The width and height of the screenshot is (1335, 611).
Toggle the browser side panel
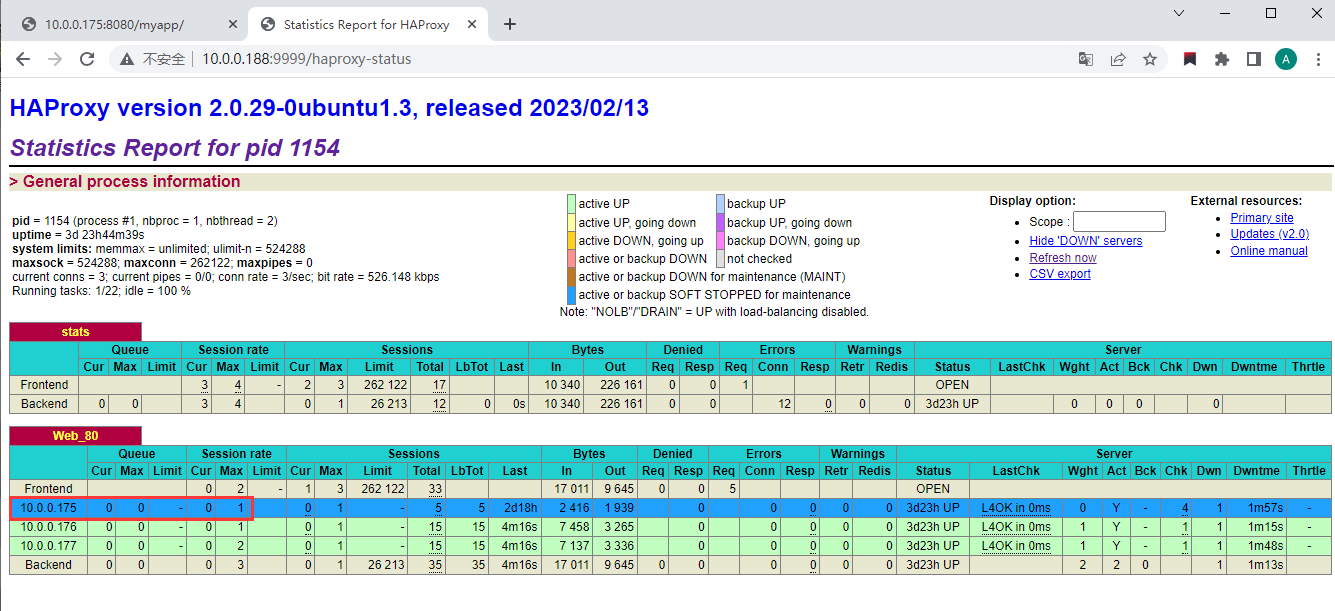point(1253,59)
